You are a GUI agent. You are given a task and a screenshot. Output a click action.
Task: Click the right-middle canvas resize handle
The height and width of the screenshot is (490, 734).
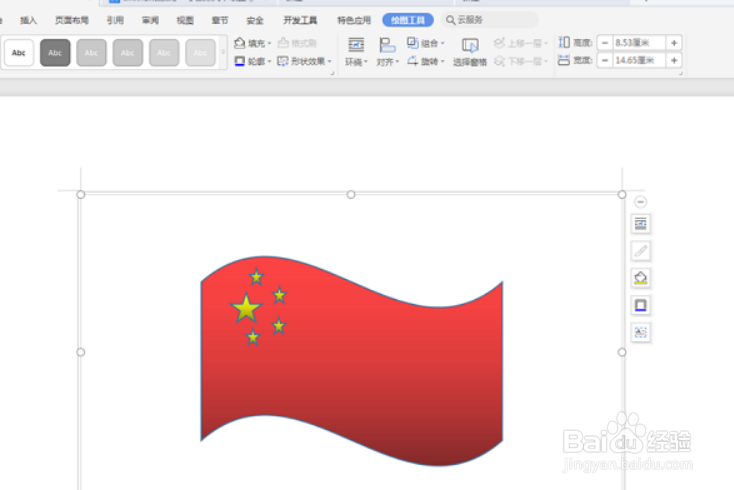pos(622,352)
